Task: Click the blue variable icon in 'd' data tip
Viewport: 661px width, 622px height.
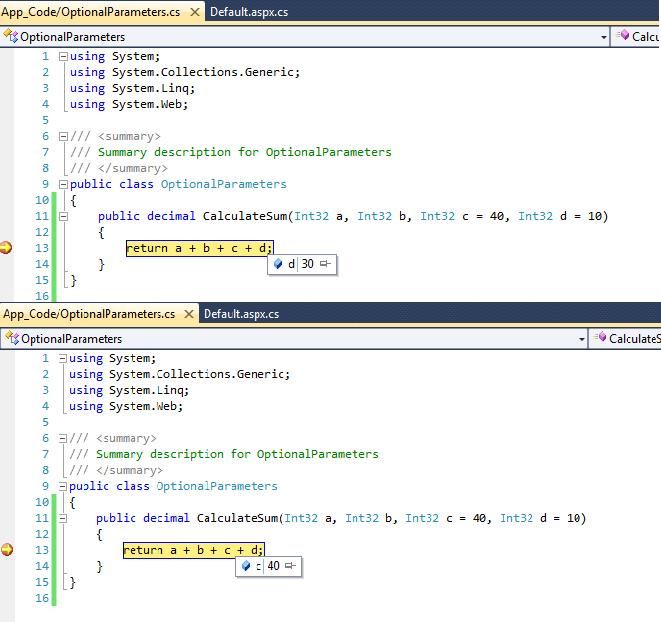Action: pyautogui.click(x=278, y=264)
